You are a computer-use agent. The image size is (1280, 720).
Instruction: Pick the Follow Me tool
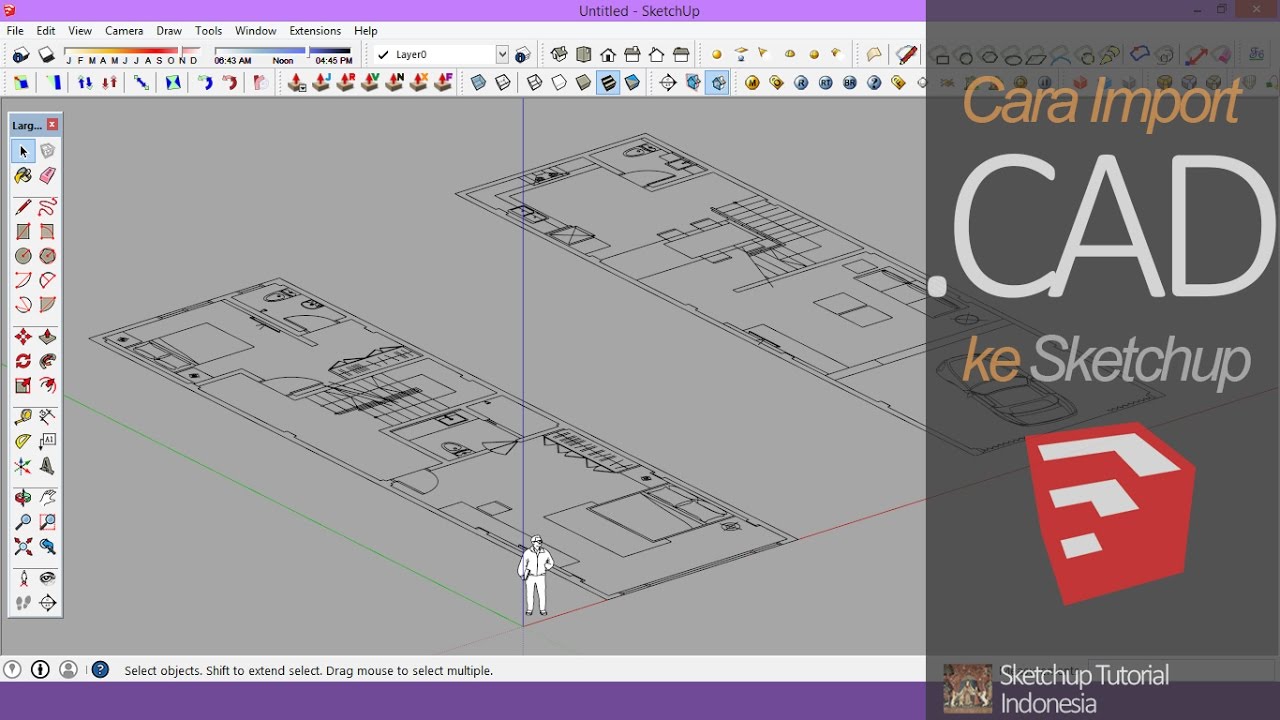48,361
